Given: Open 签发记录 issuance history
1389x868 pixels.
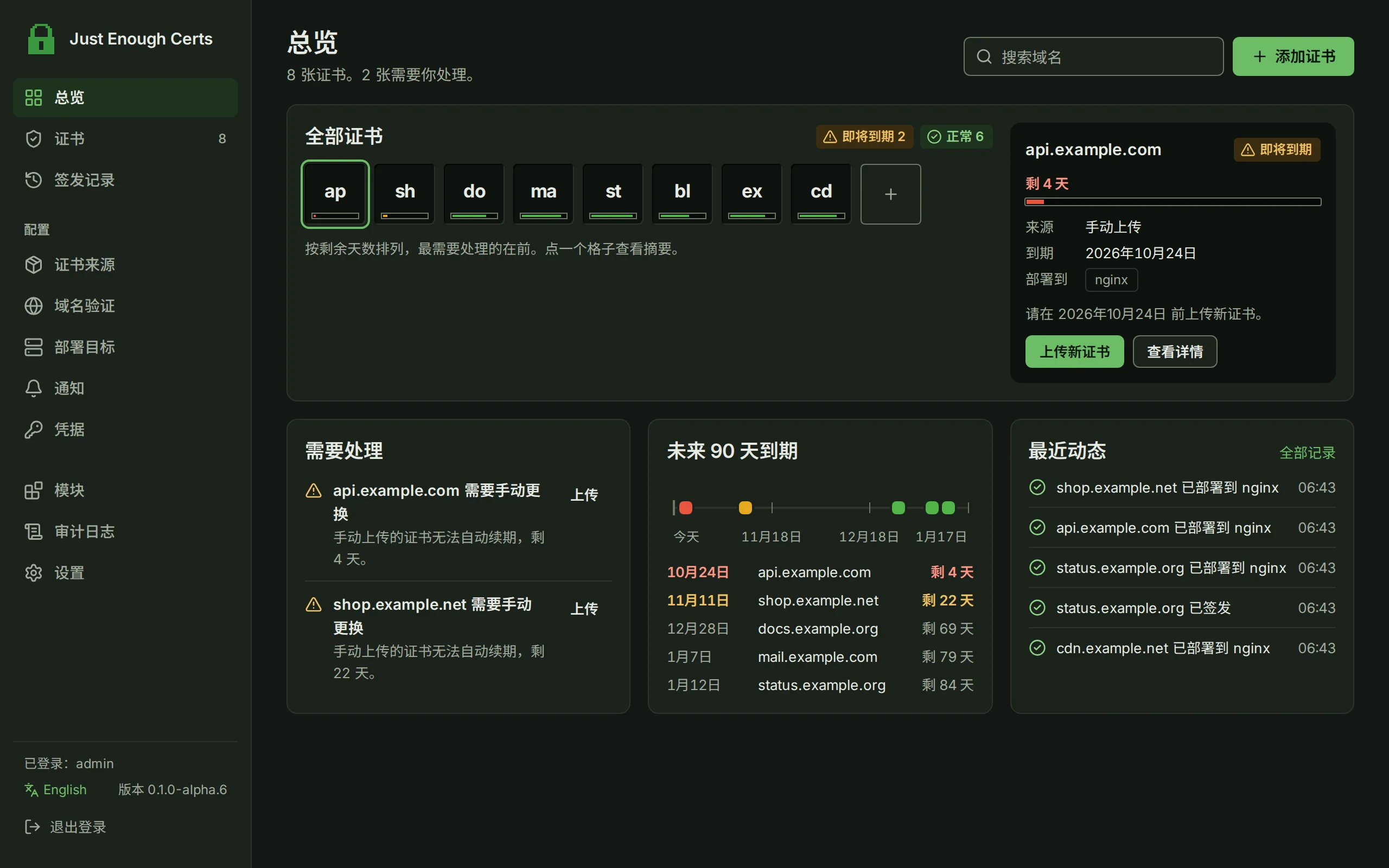Looking at the screenshot, I should (x=125, y=180).
